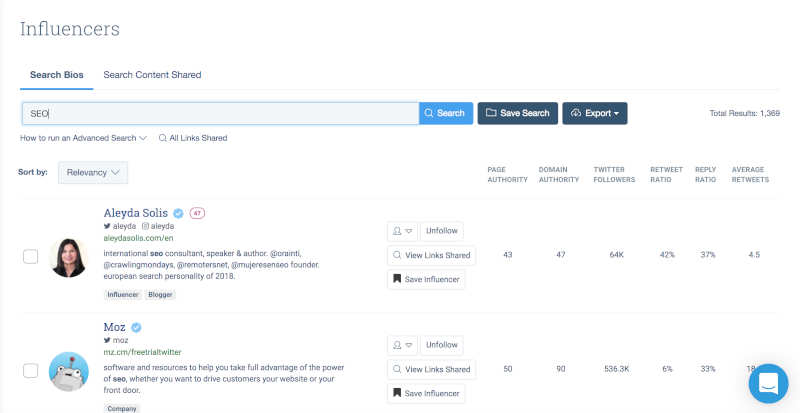
Task: View Links Shared by Moz
Action: (432, 369)
